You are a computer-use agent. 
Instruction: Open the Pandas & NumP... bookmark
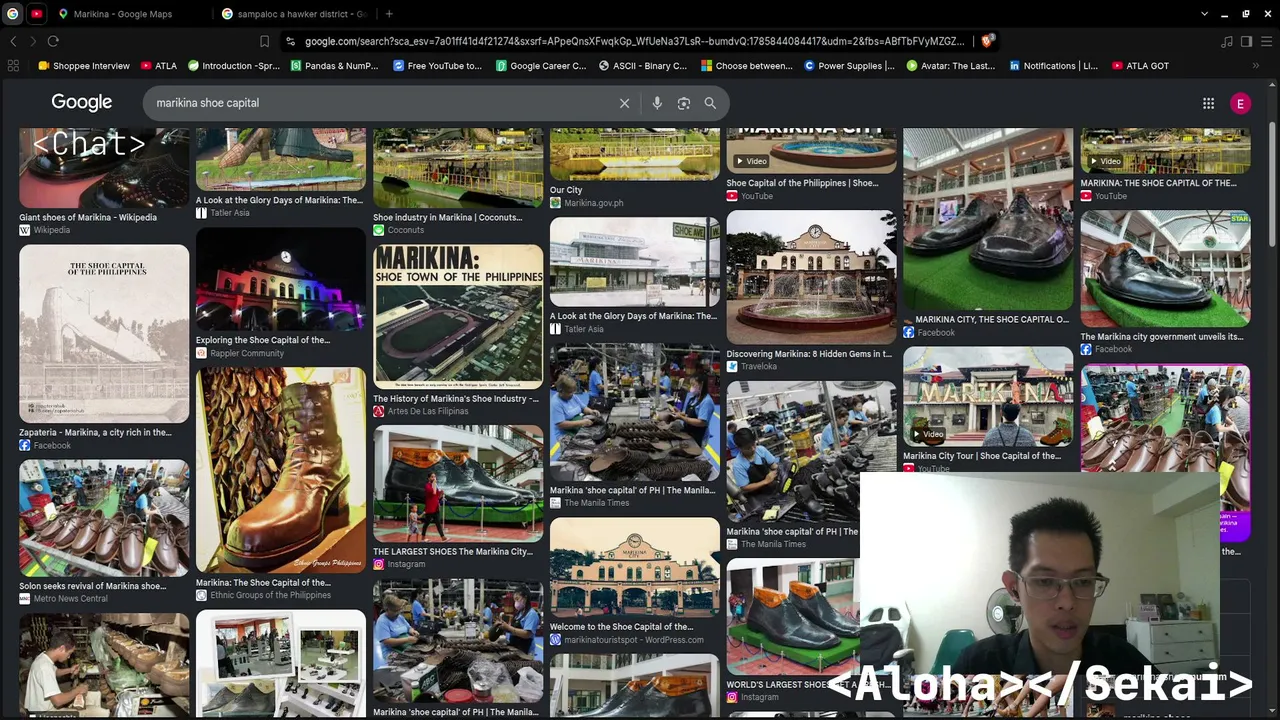[335, 66]
